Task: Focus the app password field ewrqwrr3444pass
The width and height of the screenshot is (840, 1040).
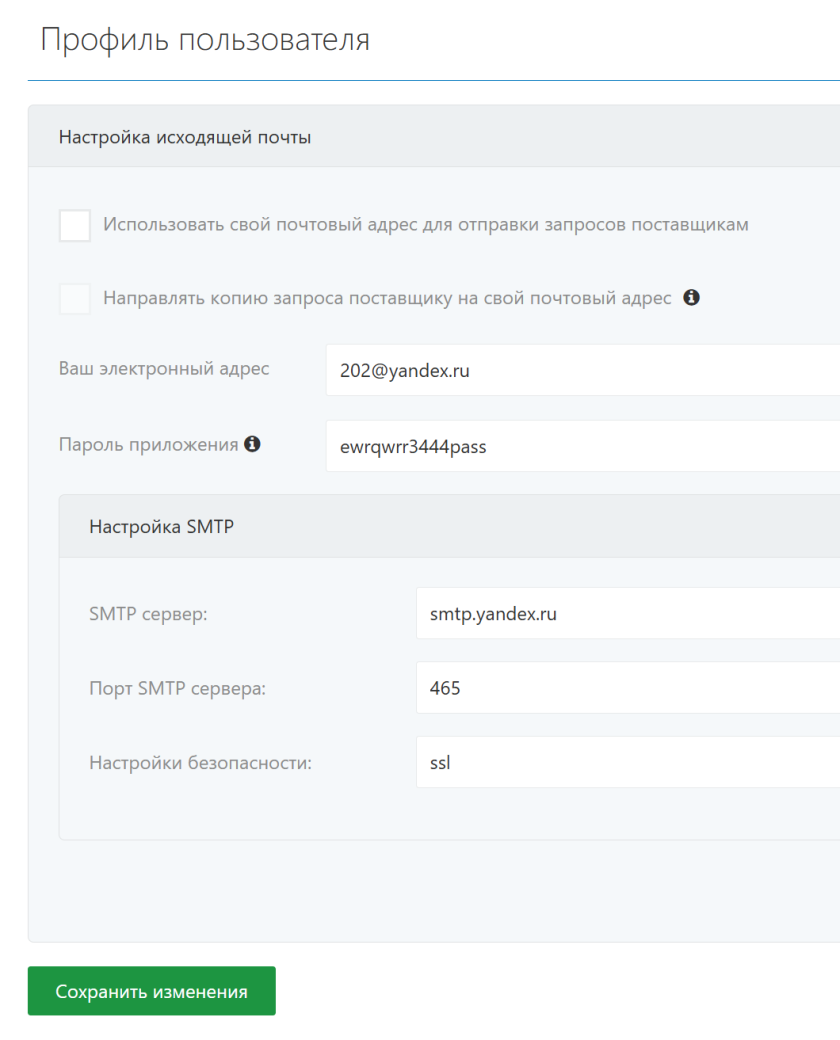Action: pyautogui.click(x=583, y=446)
